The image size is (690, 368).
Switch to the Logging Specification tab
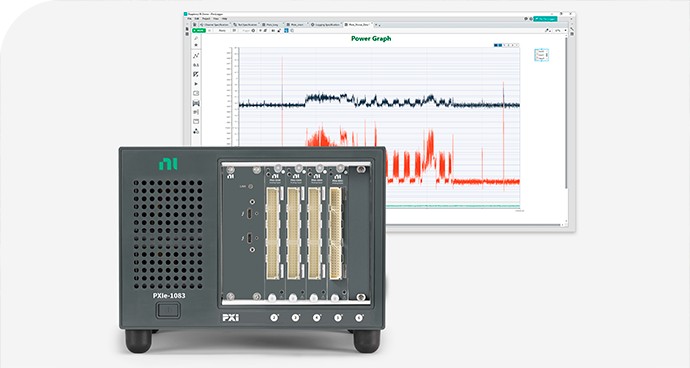(325, 25)
